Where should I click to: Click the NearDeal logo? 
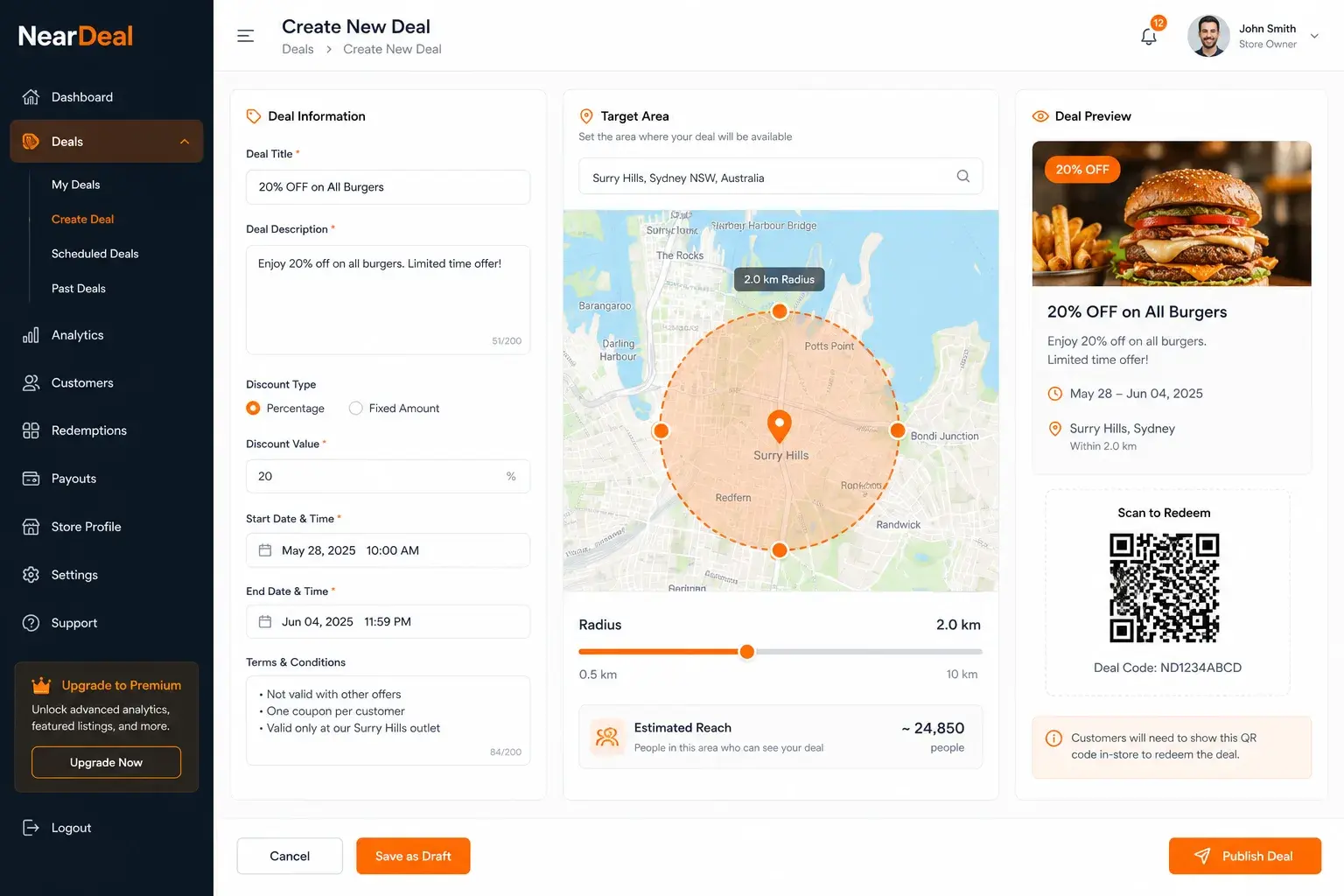tap(76, 36)
